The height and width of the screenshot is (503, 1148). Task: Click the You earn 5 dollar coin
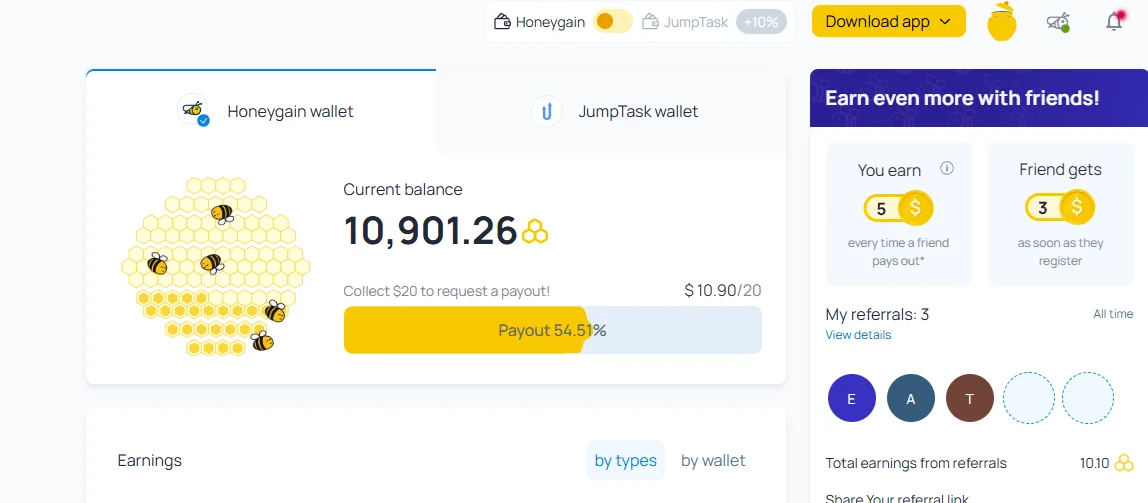coord(898,209)
